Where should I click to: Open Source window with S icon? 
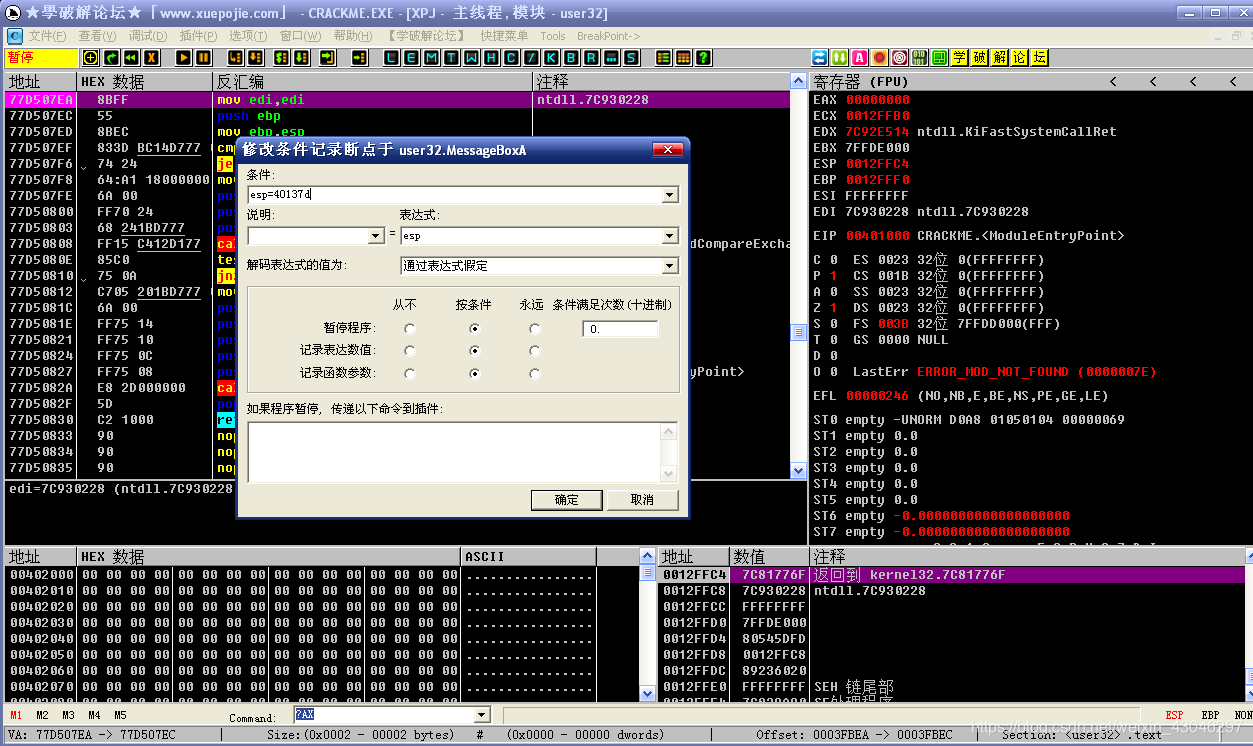[x=631, y=58]
